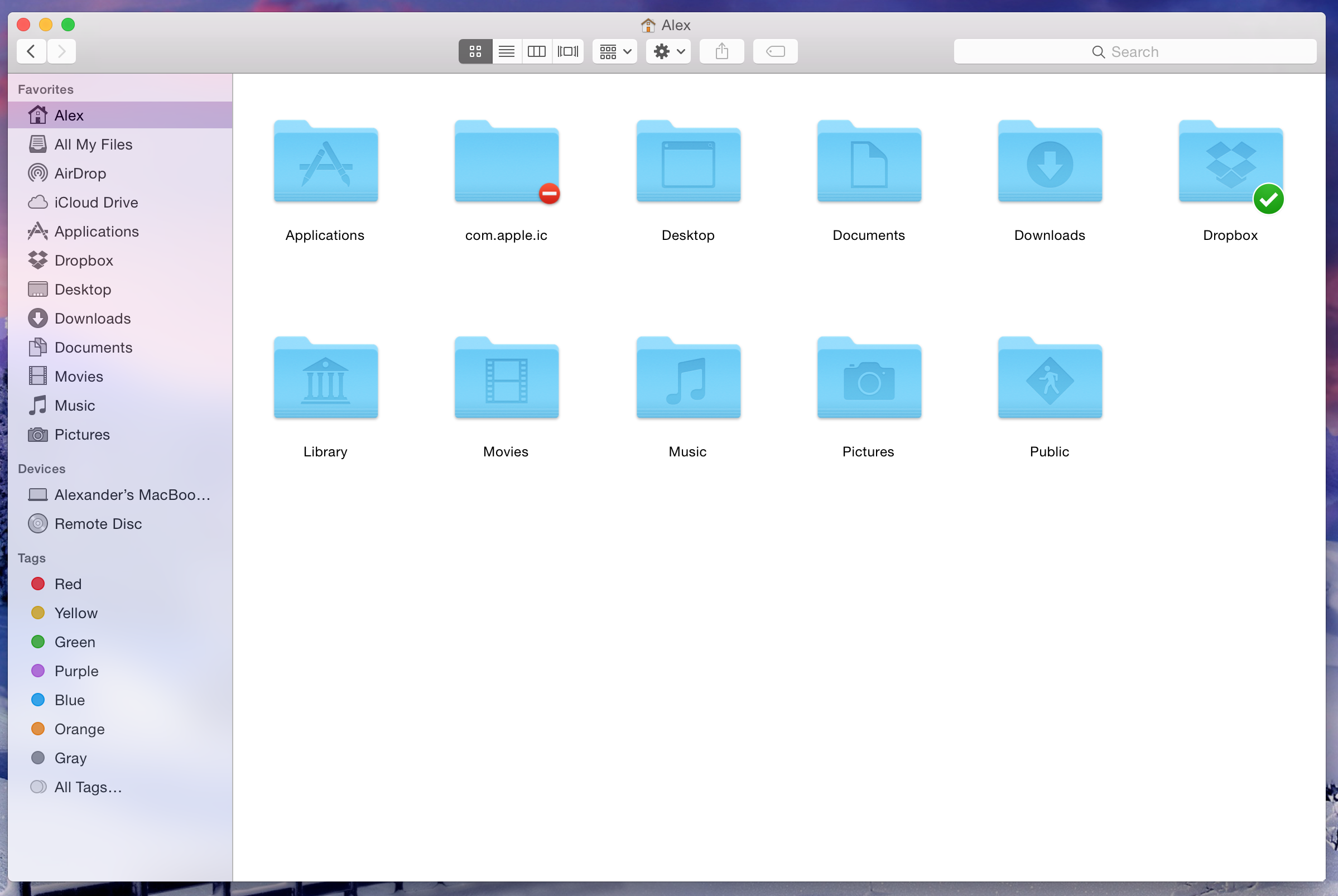Open Downloads in sidebar
Screen dimensions: 1338x896
pyautogui.click(x=120, y=319)
